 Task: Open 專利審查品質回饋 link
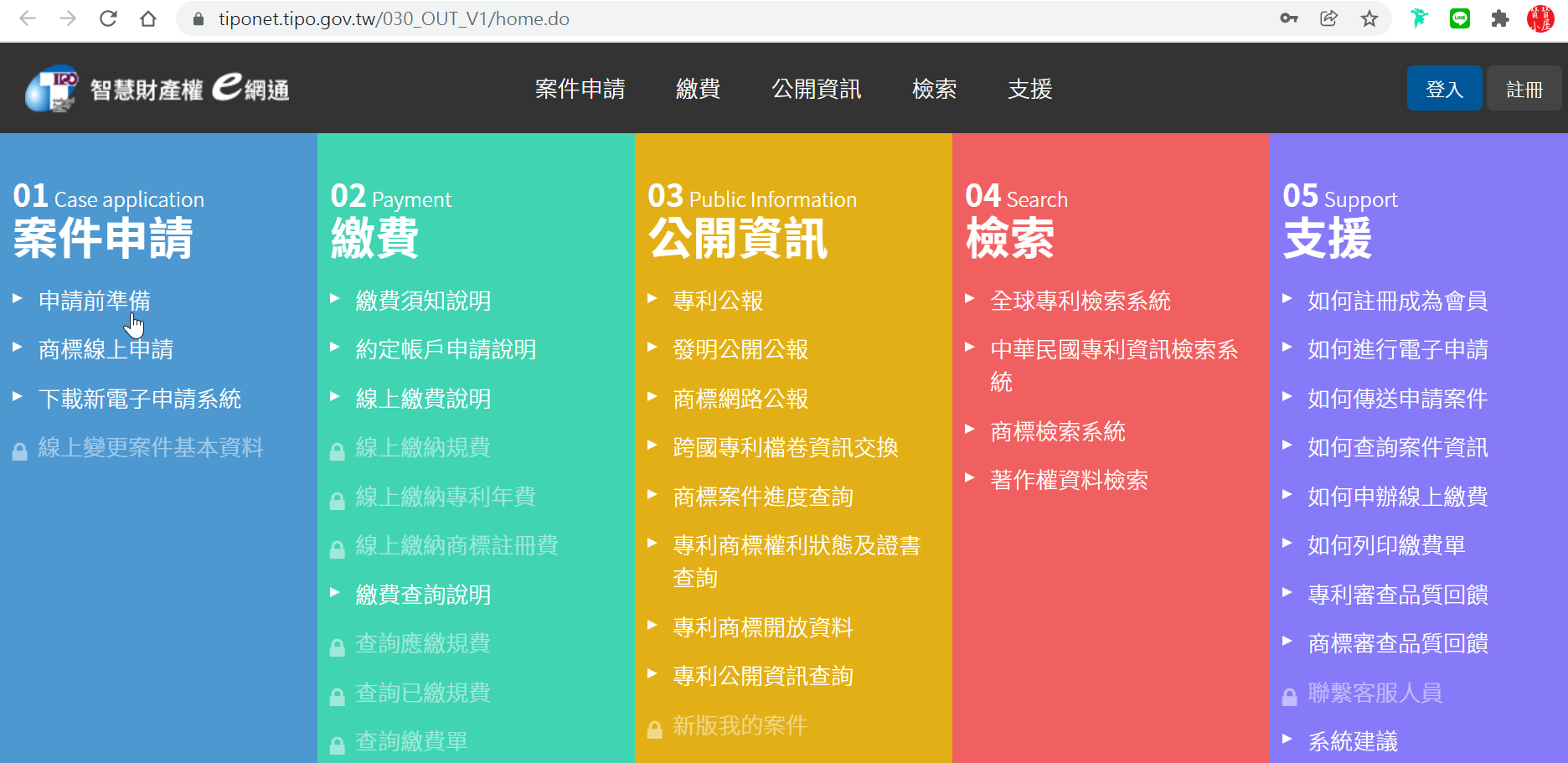coord(1398,595)
